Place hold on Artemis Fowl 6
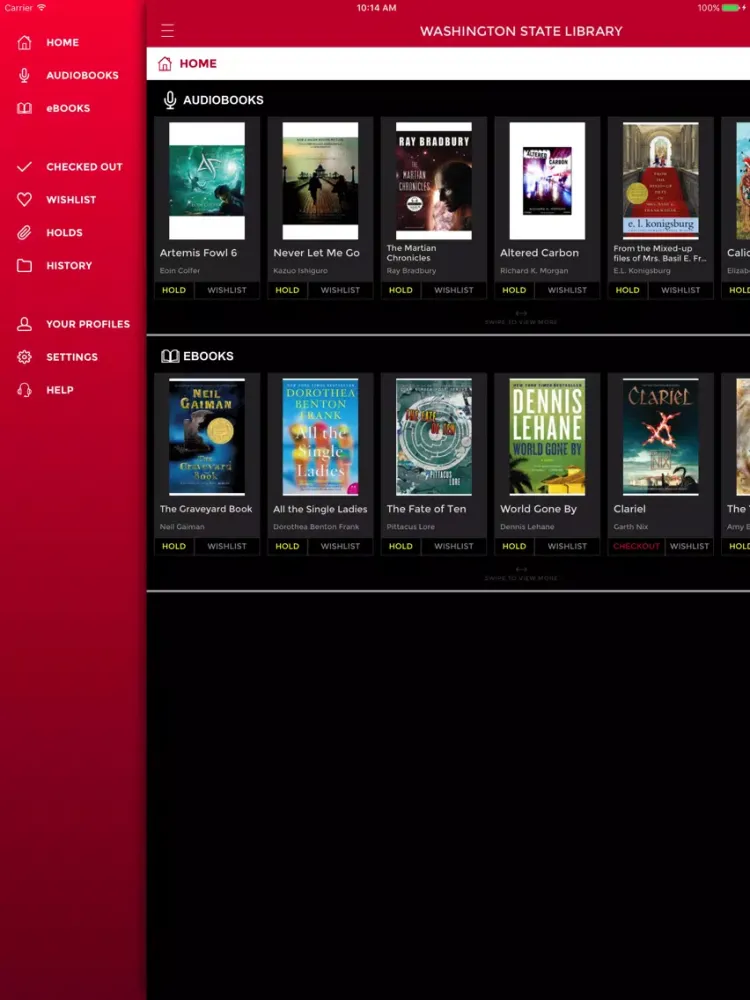 coord(173,290)
